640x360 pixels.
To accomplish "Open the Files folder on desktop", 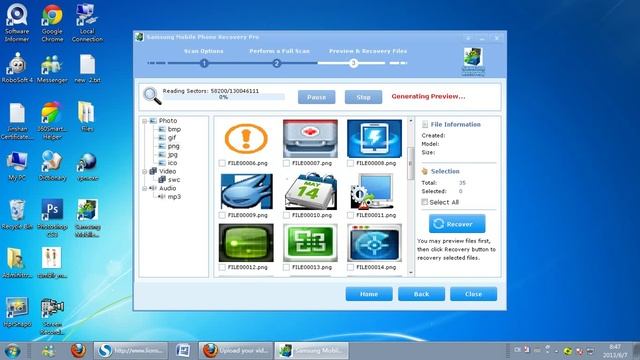I will click(x=87, y=117).
